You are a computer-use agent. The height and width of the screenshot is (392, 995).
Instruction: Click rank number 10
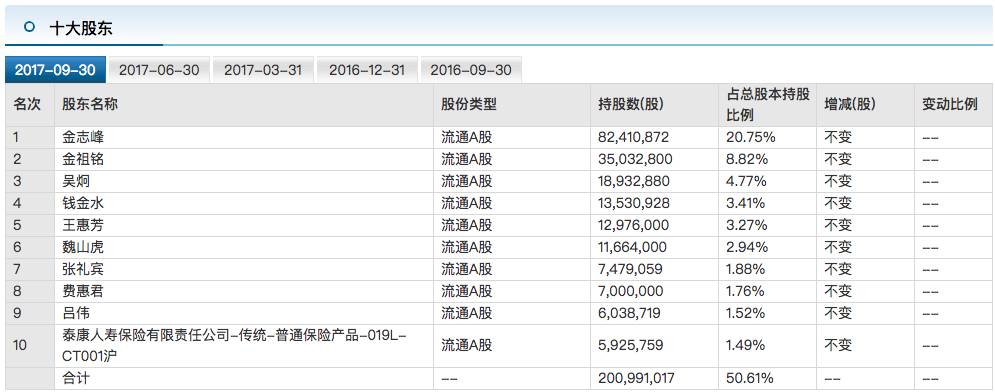(20, 346)
